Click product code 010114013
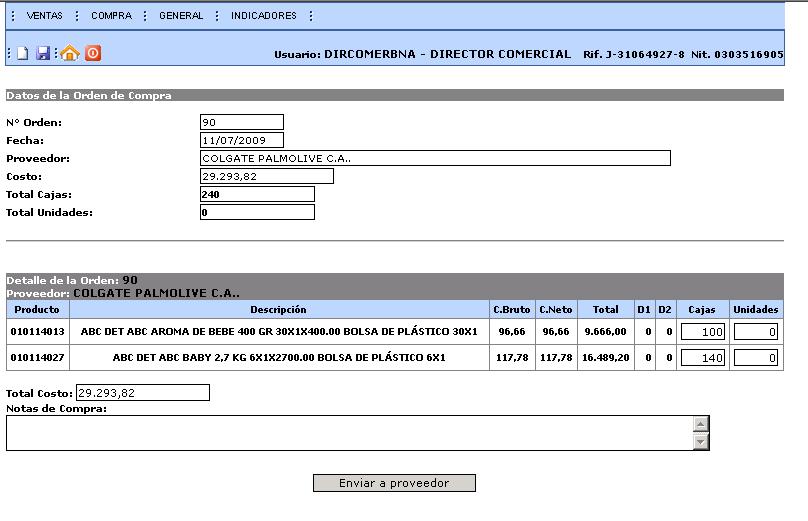 (38, 331)
